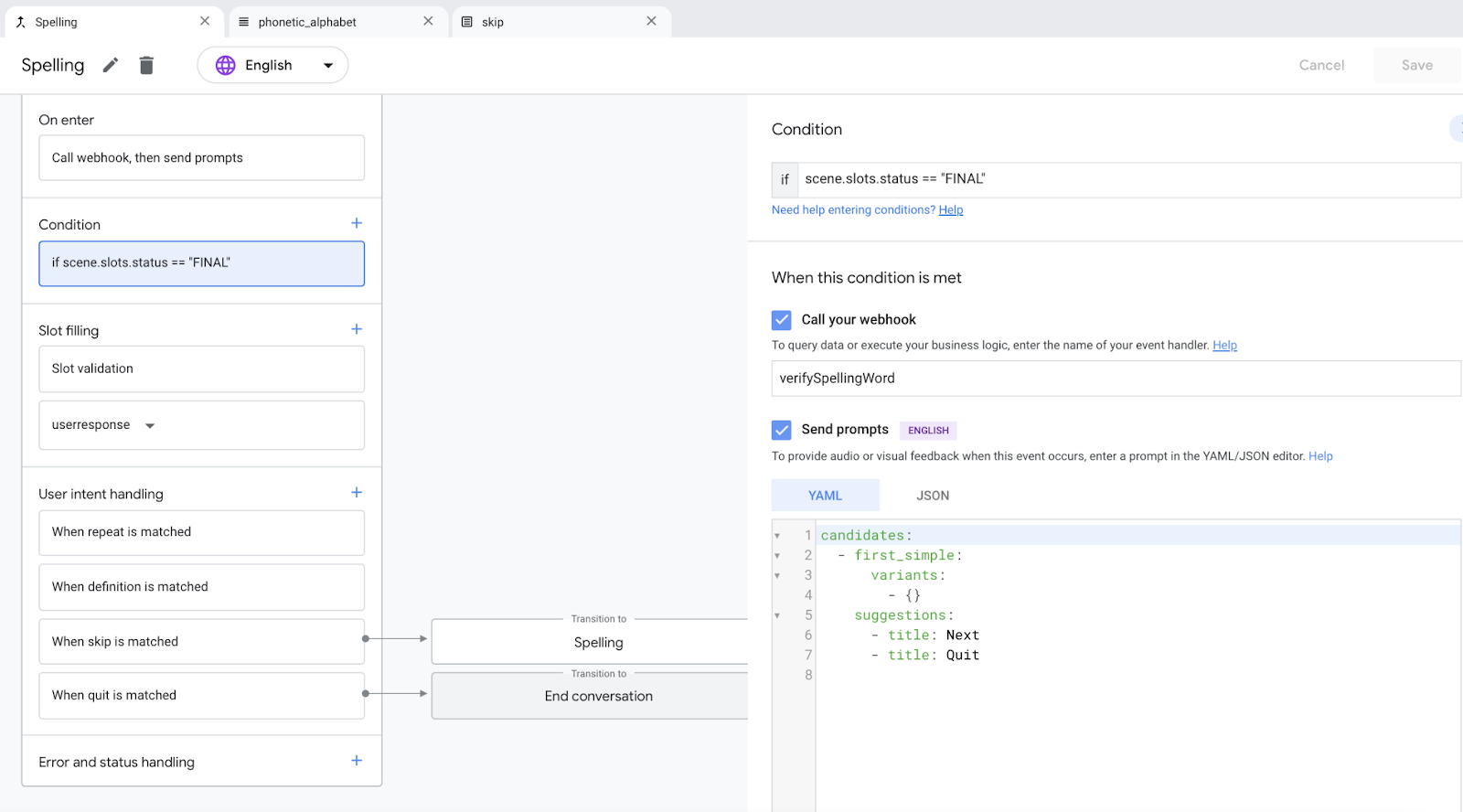Add user intent handling with plus icon
The height and width of the screenshot is (812, 1463).
coord(357,493)
